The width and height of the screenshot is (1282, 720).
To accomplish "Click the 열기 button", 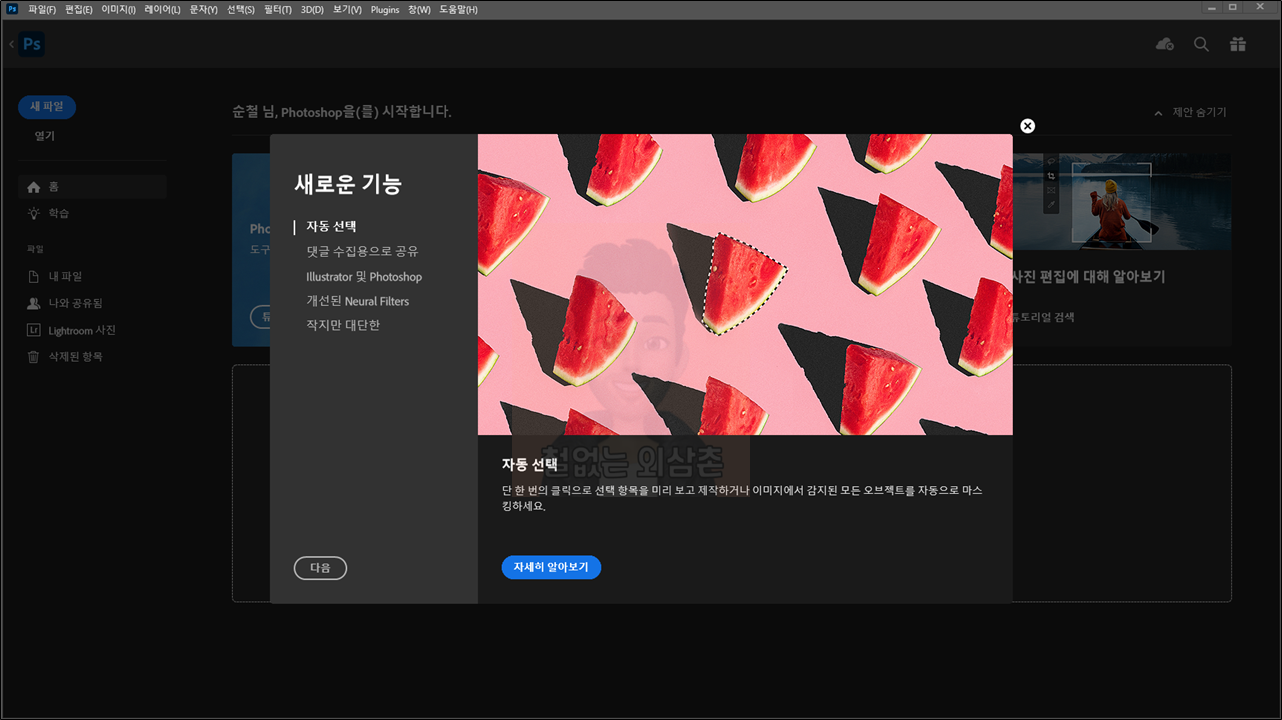I will 45,136.
